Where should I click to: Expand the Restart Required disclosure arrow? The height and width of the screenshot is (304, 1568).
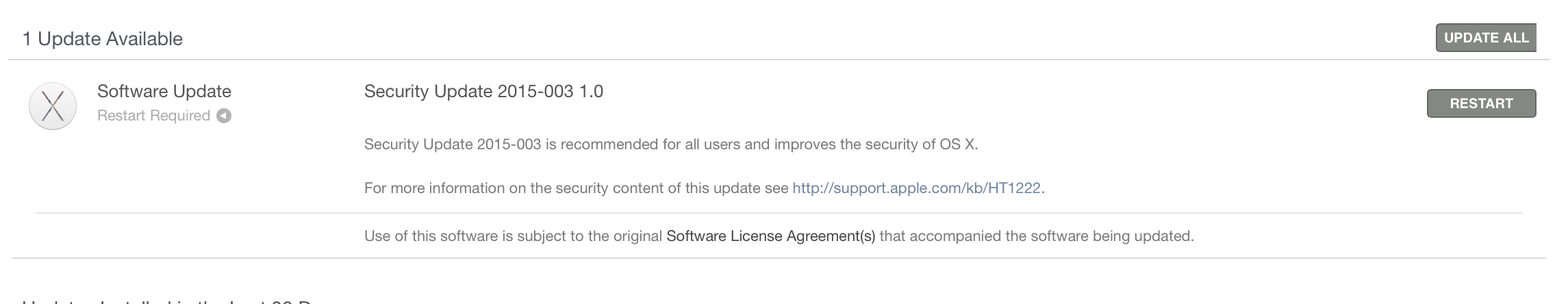coord(224,116)
